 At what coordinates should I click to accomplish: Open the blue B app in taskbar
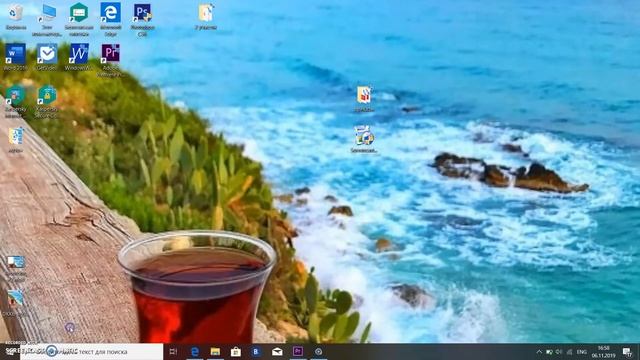256,351
